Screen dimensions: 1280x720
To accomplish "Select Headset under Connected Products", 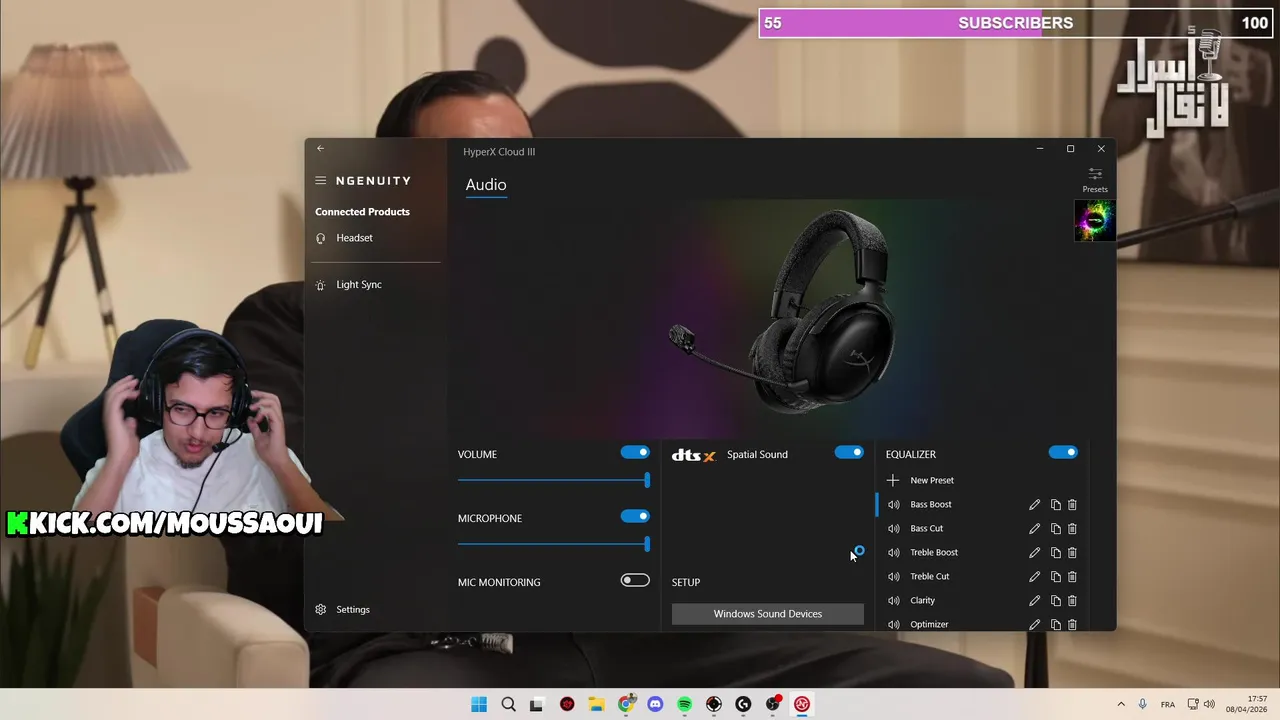I will coord(354,238).
